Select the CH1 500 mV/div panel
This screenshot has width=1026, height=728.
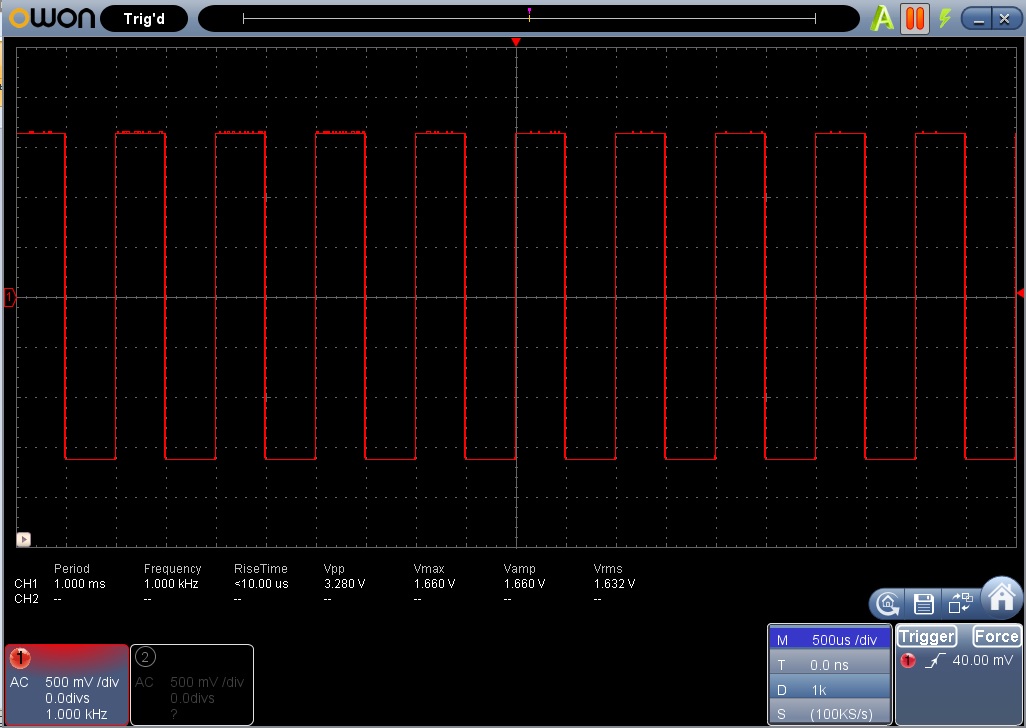coord(66,685)
